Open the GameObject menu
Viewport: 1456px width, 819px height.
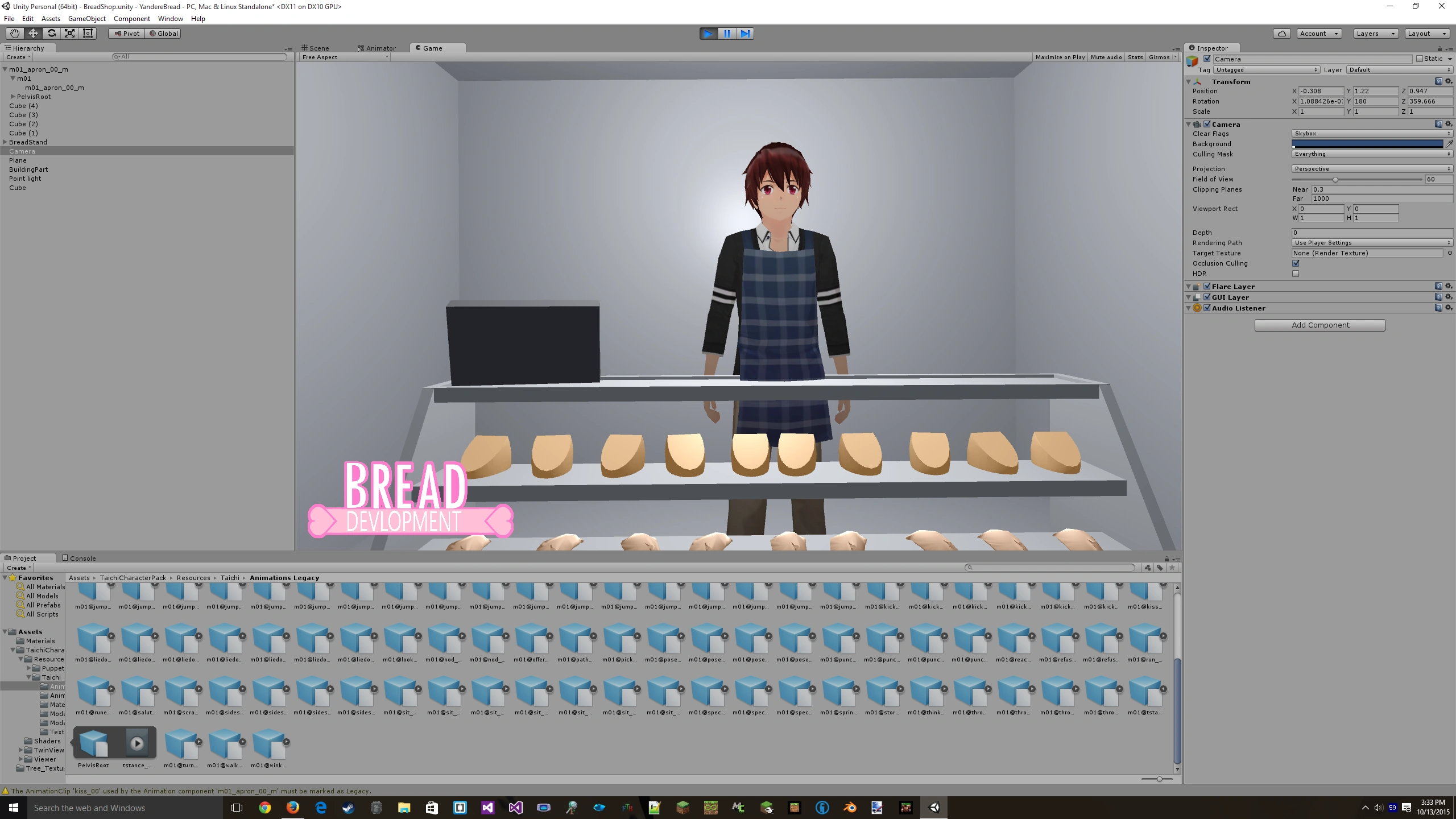pyautogui.click(x=86, y=19)
